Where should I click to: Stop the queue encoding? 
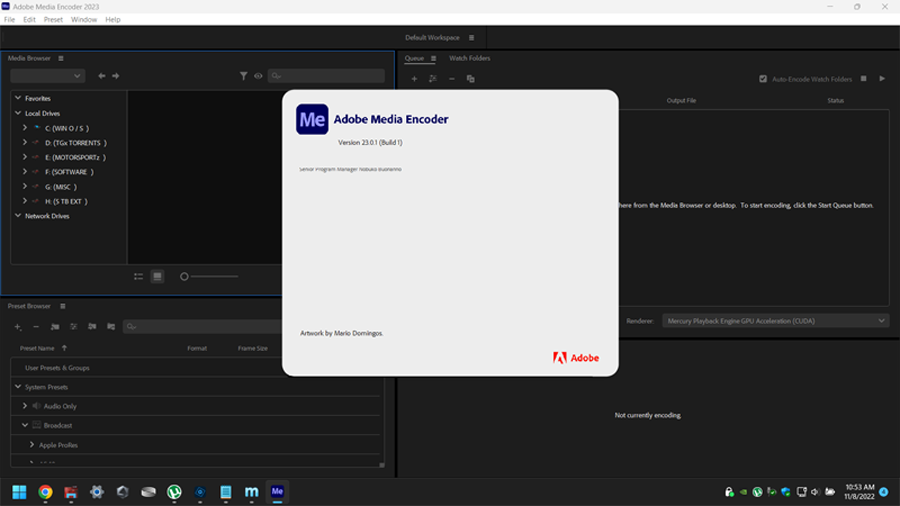click(863, 79)
